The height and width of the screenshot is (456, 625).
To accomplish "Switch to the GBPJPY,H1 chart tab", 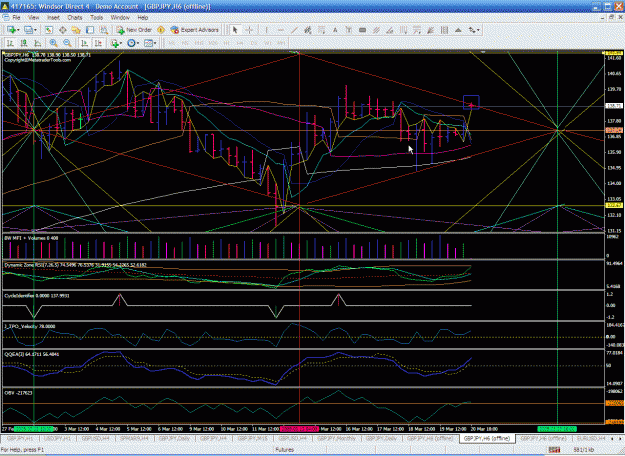I will point(20,438).
